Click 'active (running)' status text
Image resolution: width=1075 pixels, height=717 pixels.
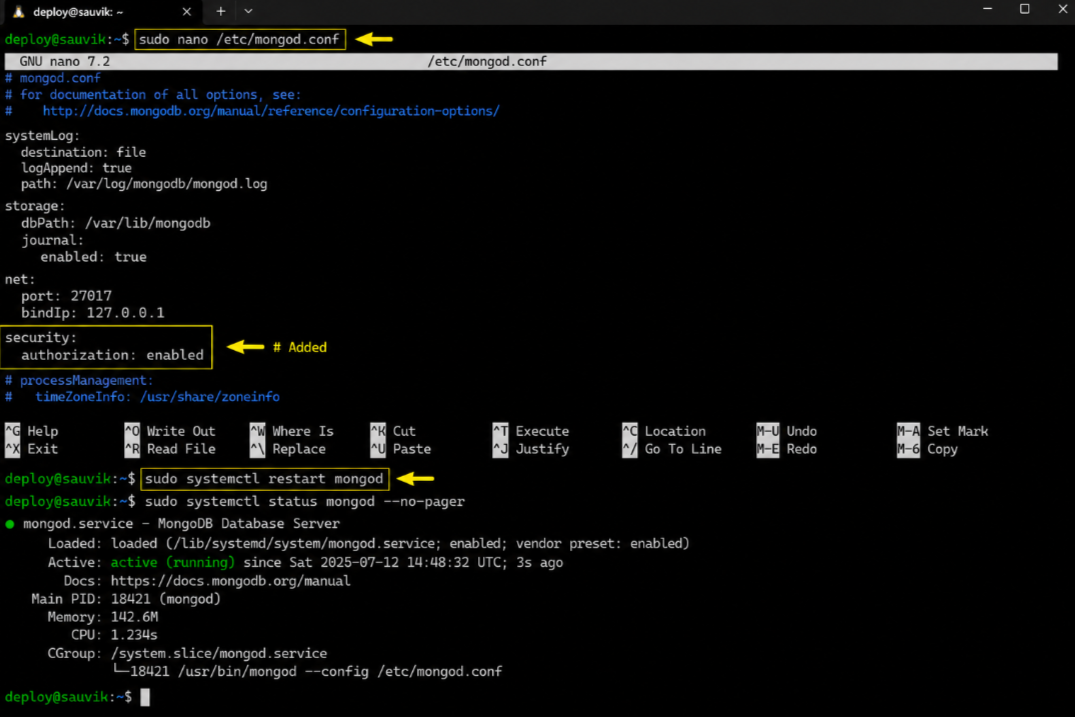coord(173,562)
